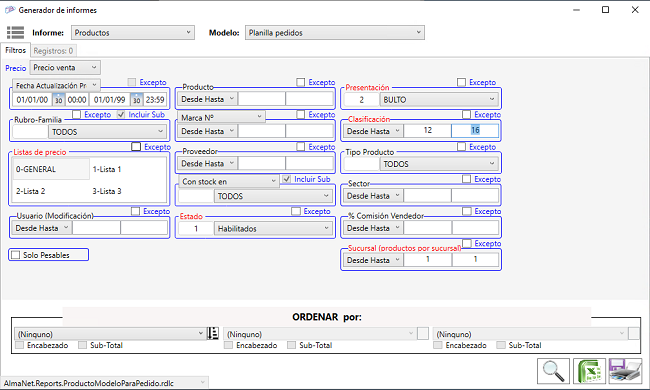This screenshot has width=650, height=390.
Task: Click the Estado code field with 1
Action: [x=196, y=228]
